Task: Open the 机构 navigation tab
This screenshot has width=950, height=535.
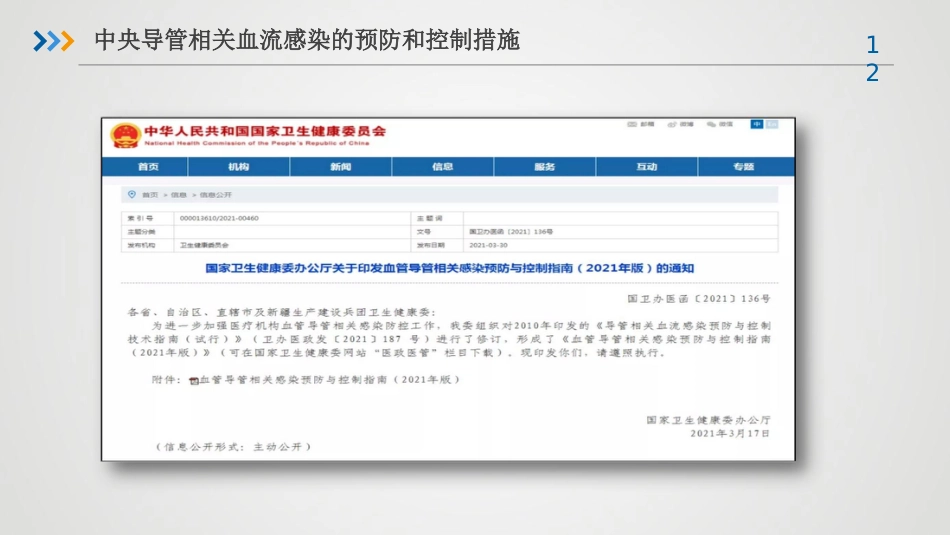Action: (239, 167)
